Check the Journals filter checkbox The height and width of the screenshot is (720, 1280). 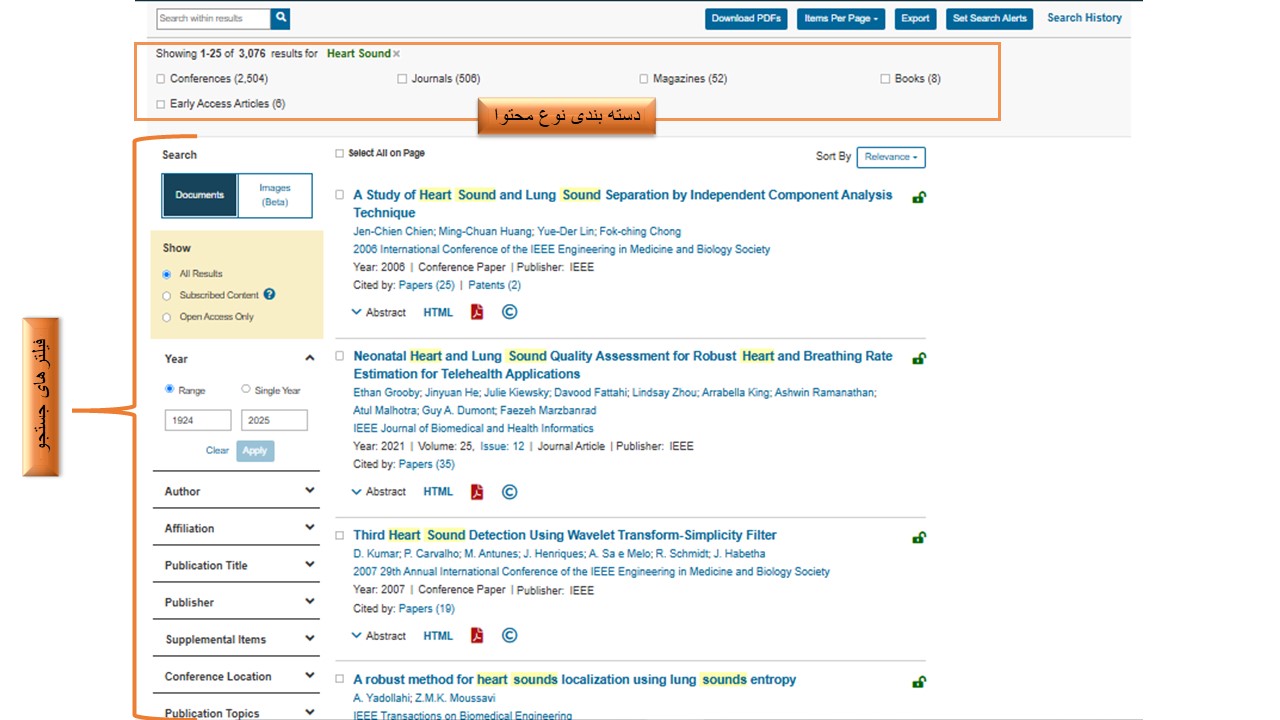402,79
